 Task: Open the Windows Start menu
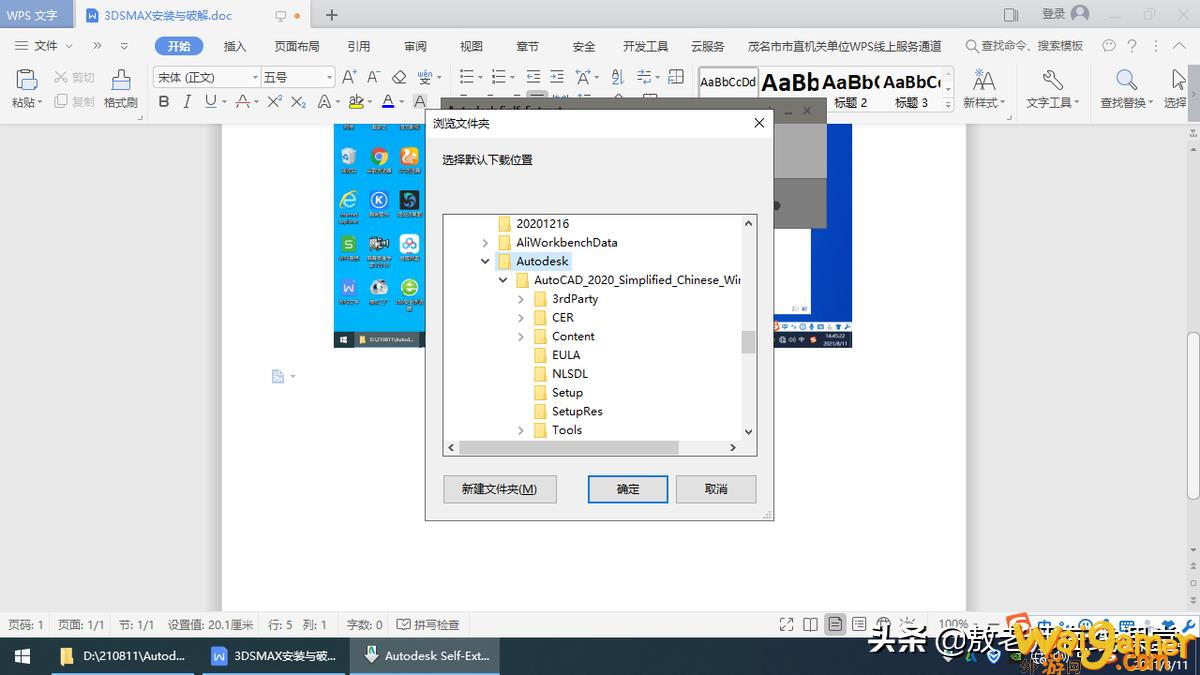21,656
